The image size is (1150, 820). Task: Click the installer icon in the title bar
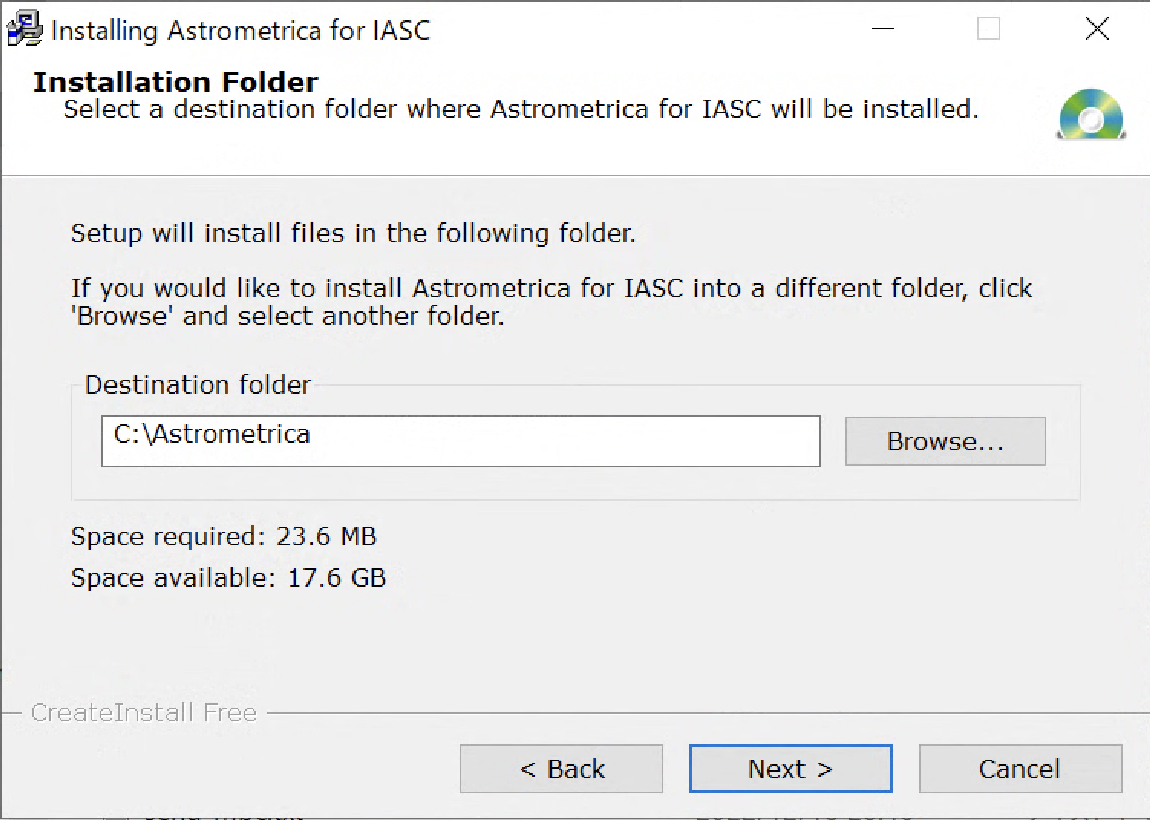(x=25, y=29)
